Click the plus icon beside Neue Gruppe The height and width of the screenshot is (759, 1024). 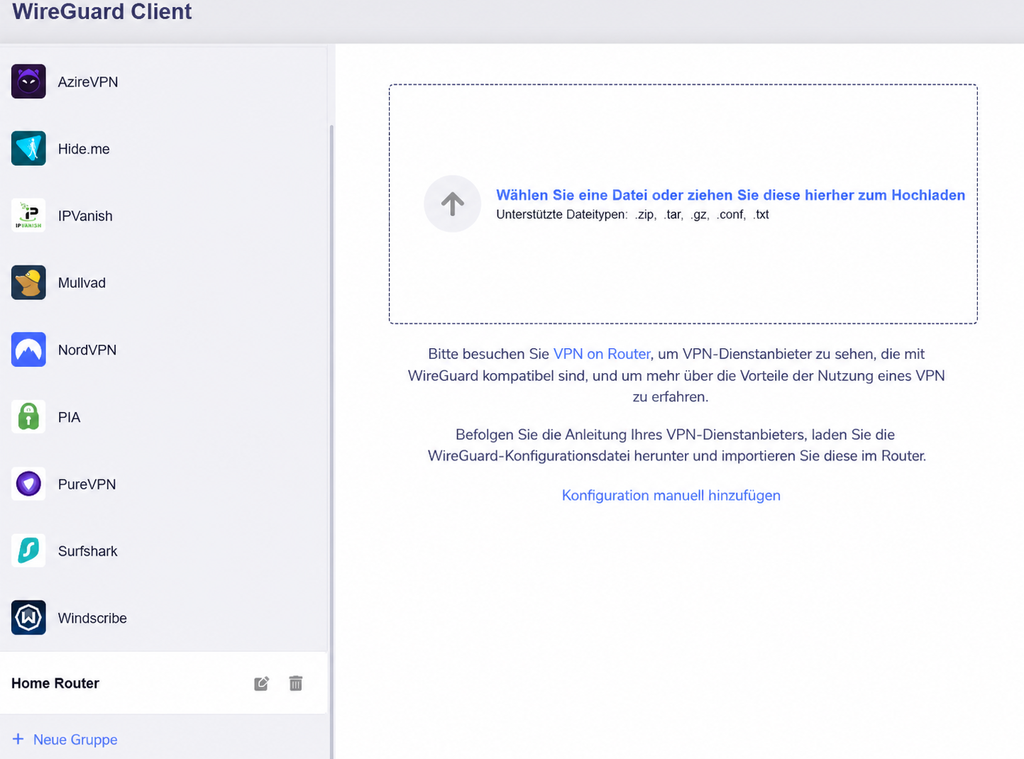pos(18,739)
